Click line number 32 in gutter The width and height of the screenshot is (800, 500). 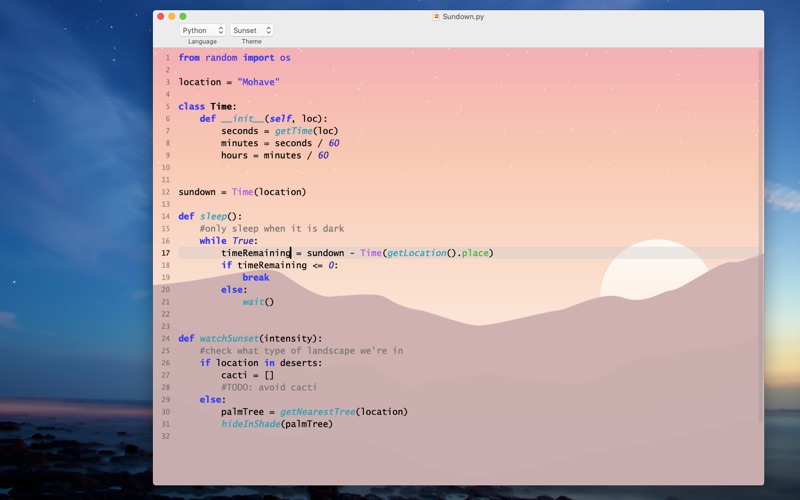(x=165, y=436)
